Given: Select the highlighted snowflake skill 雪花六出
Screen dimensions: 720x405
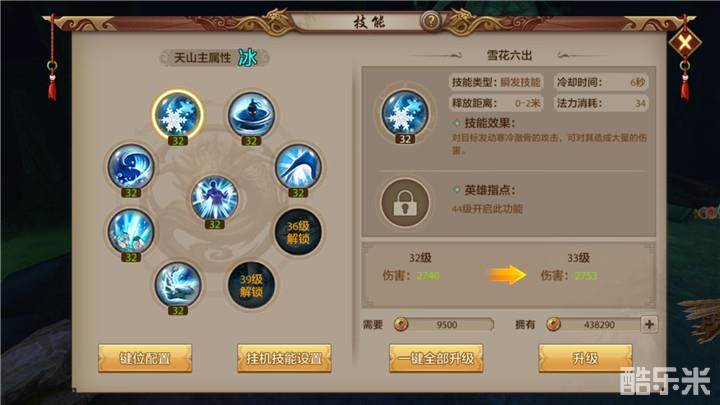Looking at the screenshot, I should 178,114.
